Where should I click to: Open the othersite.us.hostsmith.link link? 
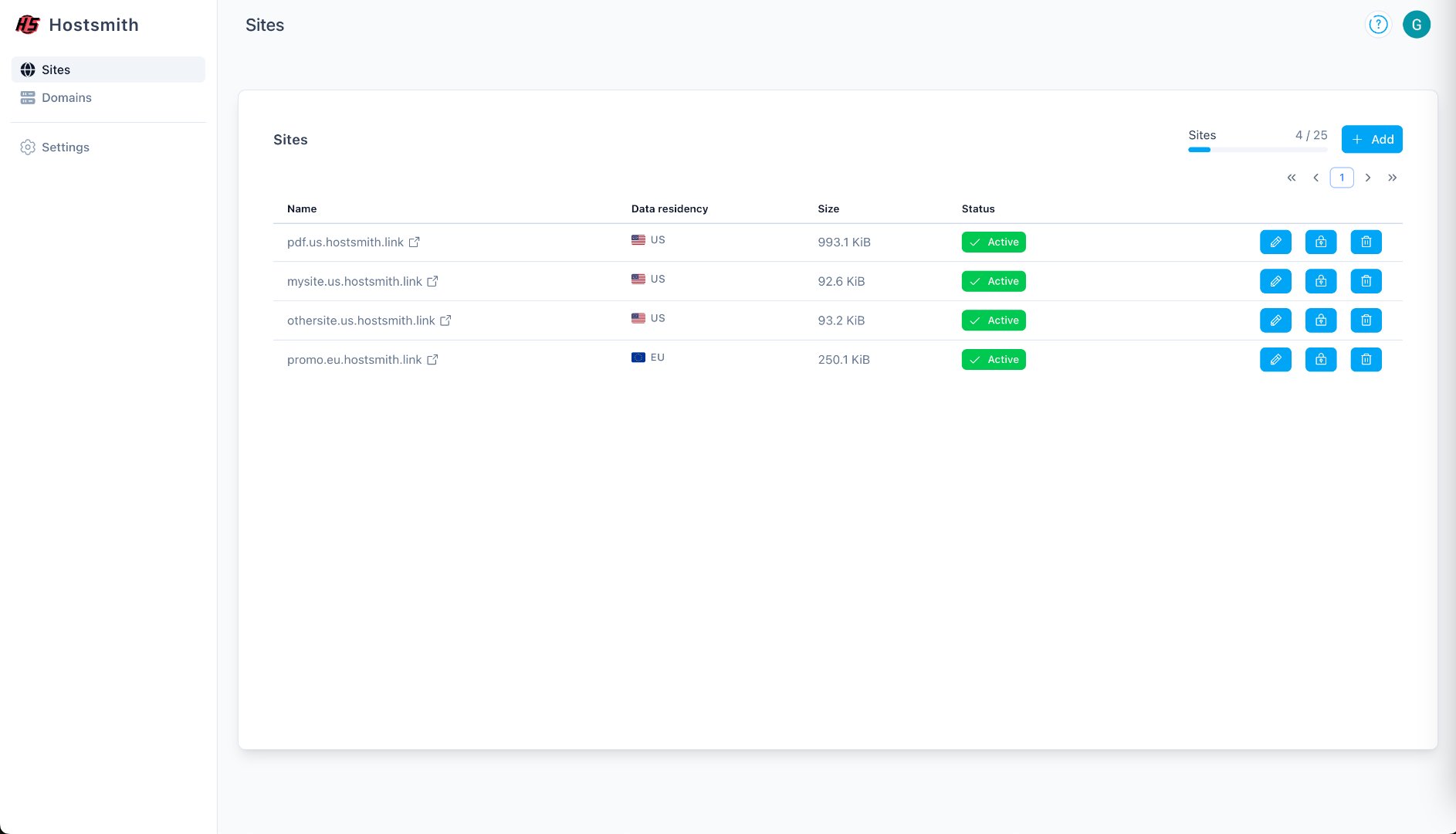361,320
